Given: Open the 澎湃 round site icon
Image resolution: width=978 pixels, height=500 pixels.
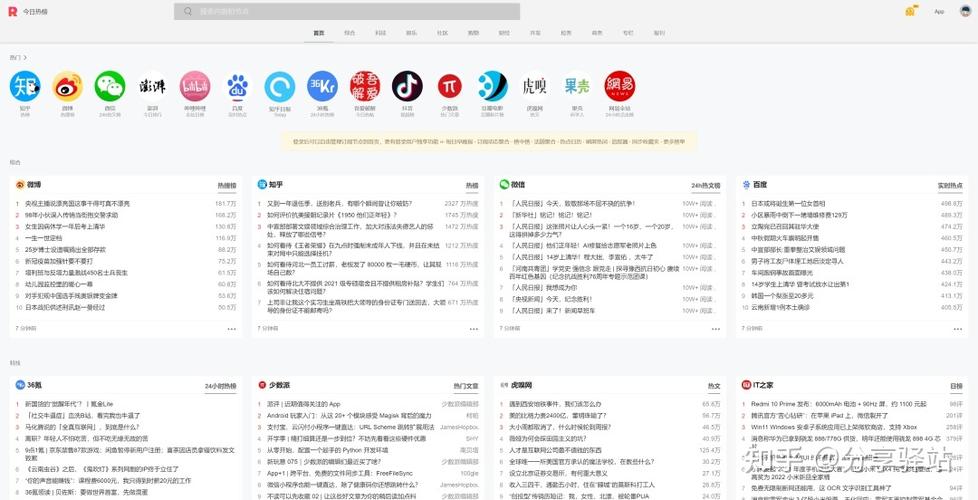Looking at the screenshot, I should coord(152,86).
